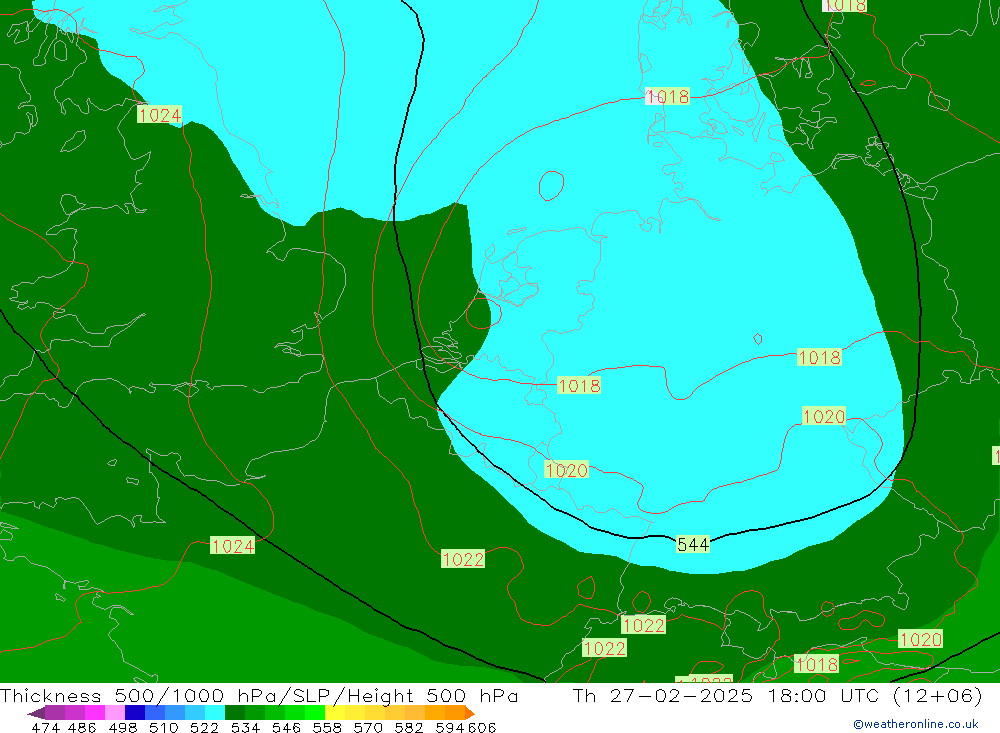Select the cyan swatch in the thickness legend
This screenshot has height=733, width=1000.
[x=215, y=713]
